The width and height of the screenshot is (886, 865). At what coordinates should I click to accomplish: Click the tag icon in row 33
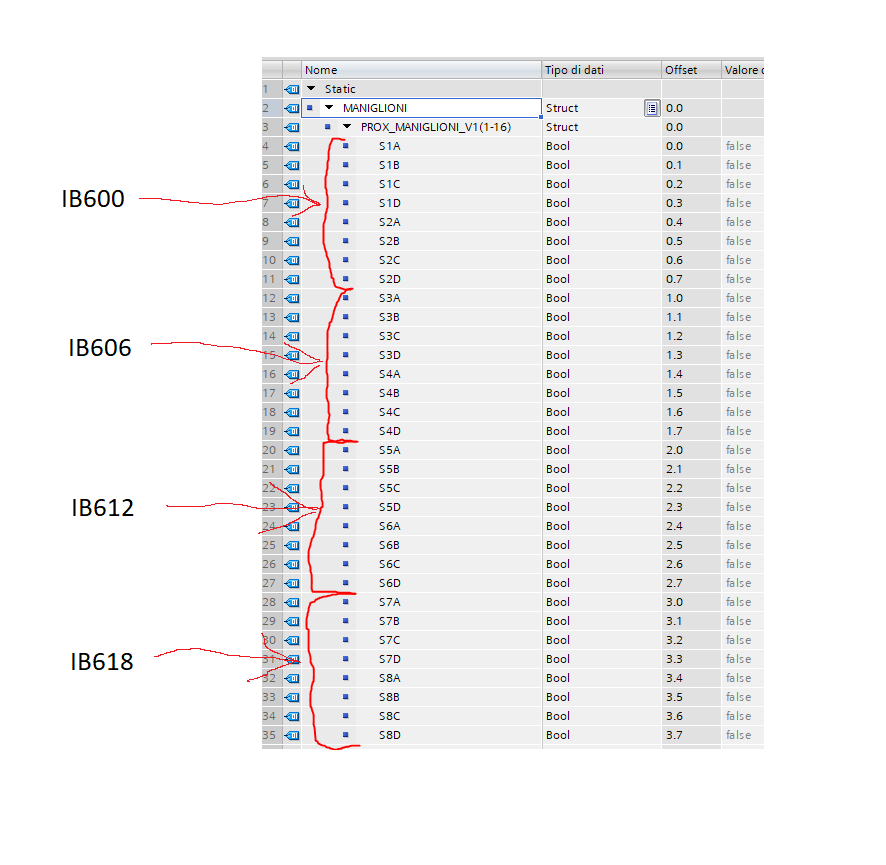292,697
